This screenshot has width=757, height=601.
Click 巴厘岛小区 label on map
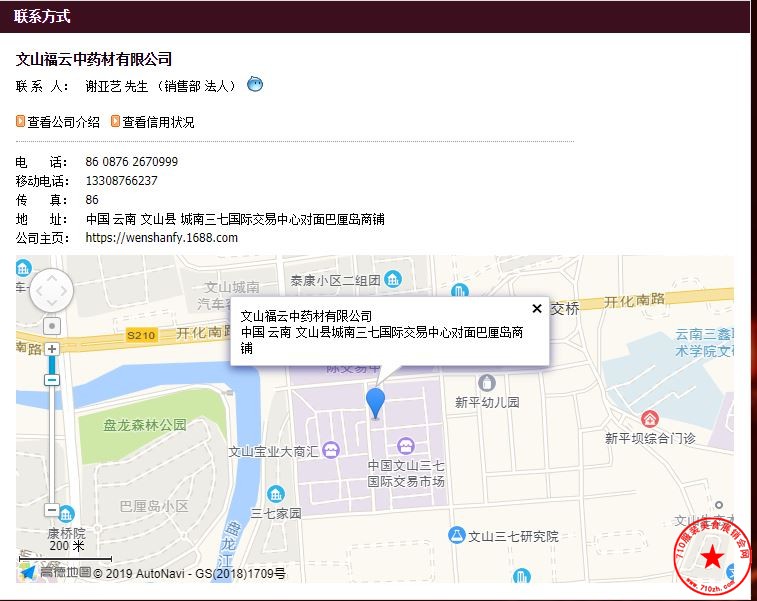click(154, 506)
